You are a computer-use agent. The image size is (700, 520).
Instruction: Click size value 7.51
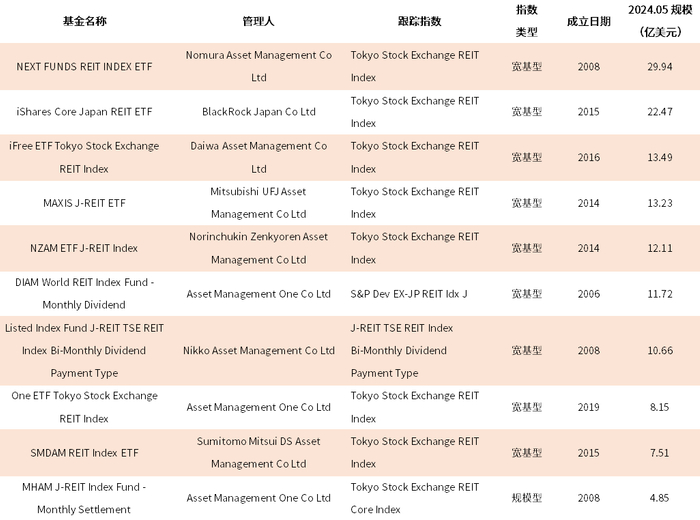(660, 453)
